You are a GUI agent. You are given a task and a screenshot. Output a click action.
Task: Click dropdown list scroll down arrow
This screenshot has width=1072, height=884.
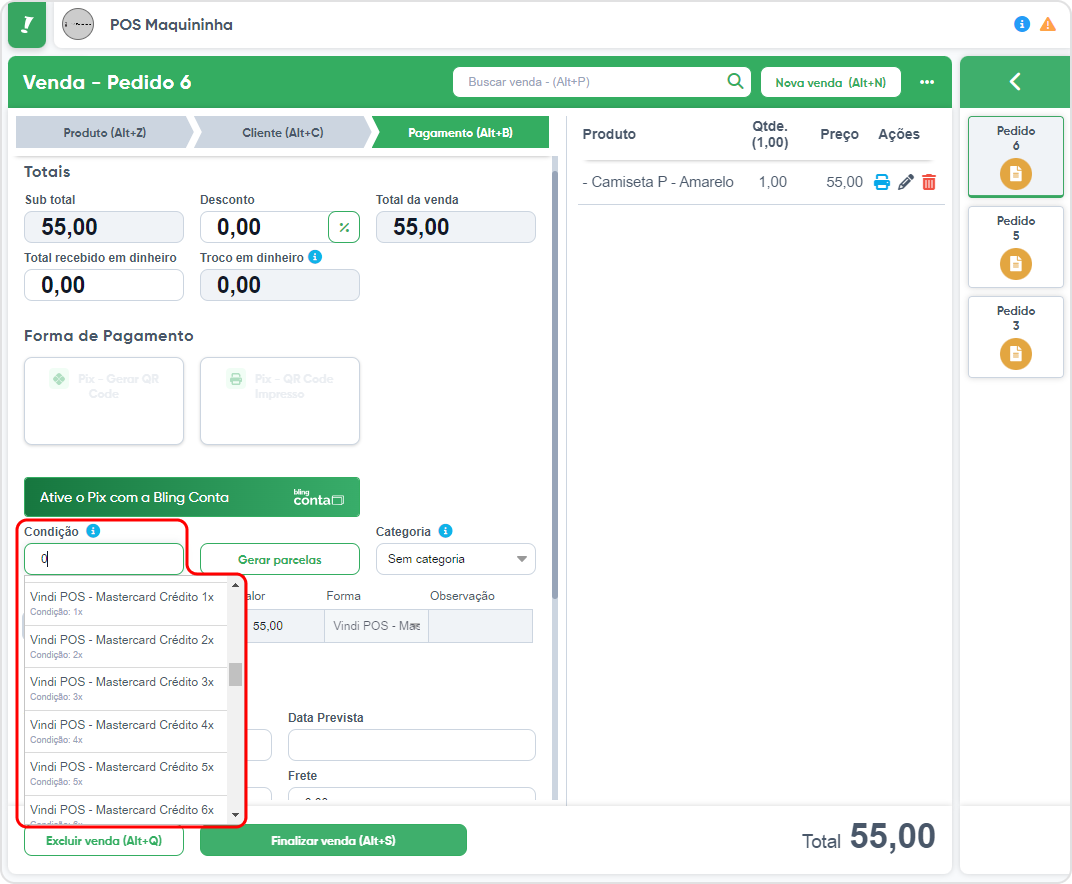[235, 814]
